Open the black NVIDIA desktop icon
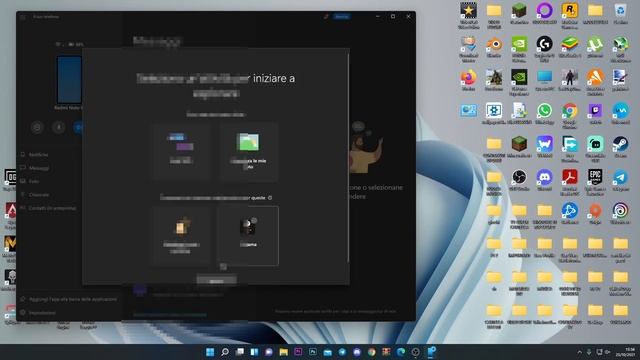 pyautogui.click(x=519, y=78)
